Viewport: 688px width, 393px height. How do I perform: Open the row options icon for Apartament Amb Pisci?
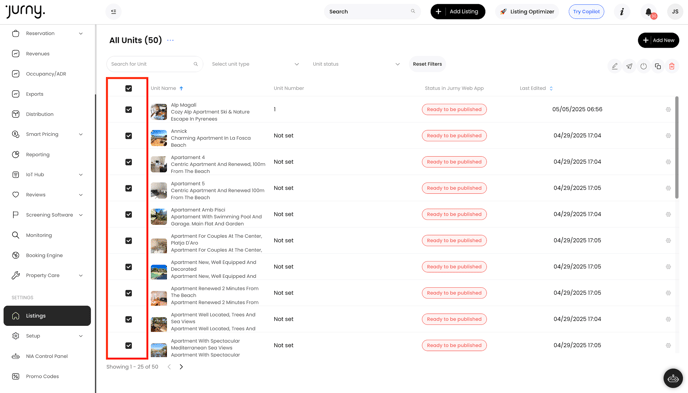(668, 214)
